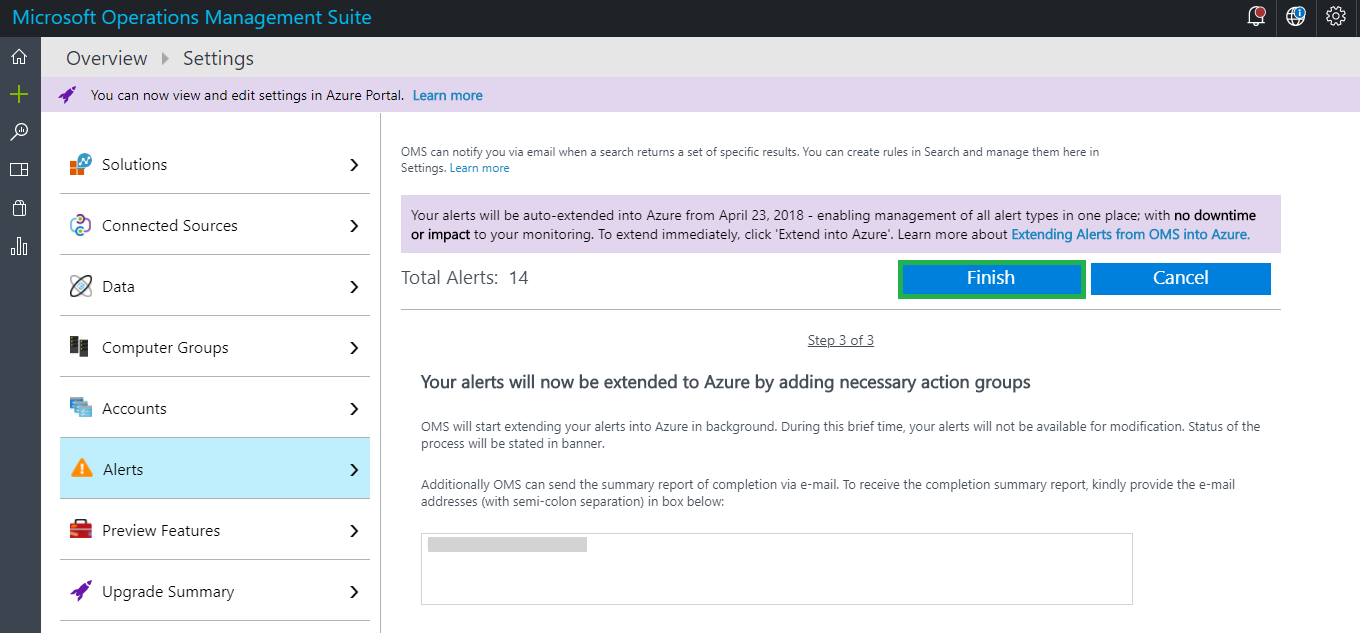Click the Preview Features toolbox icon

pyautogui.click(x=81, y=530)
